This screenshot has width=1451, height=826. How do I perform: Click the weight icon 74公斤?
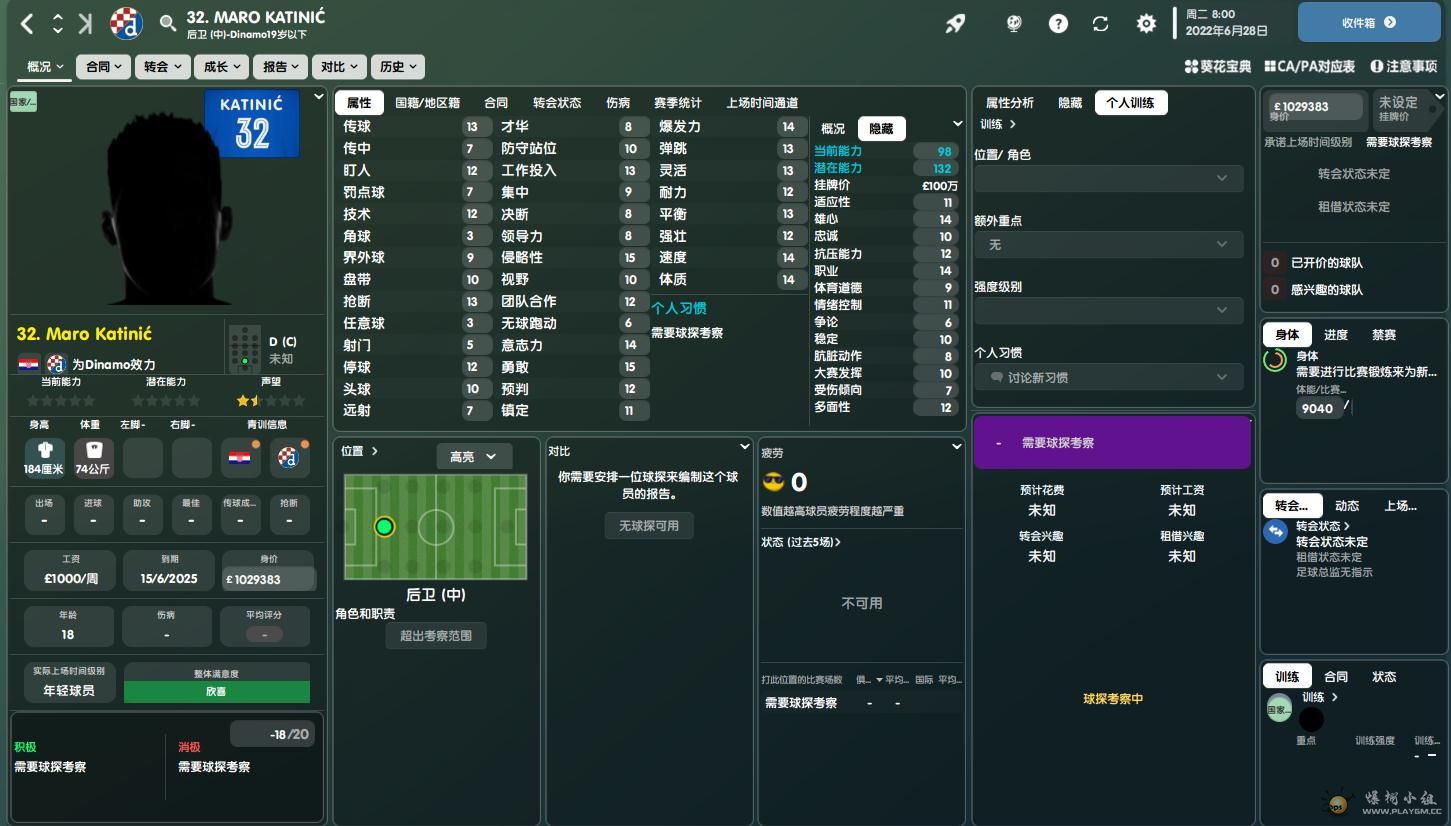click(x=94, y=457)
